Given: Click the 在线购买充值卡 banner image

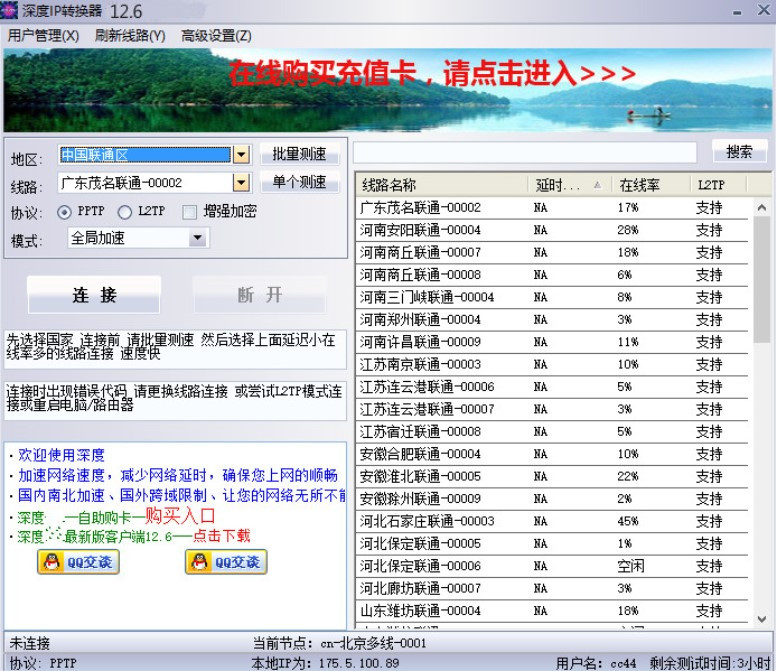Looking at the screenshot, I should pos(387,91).
